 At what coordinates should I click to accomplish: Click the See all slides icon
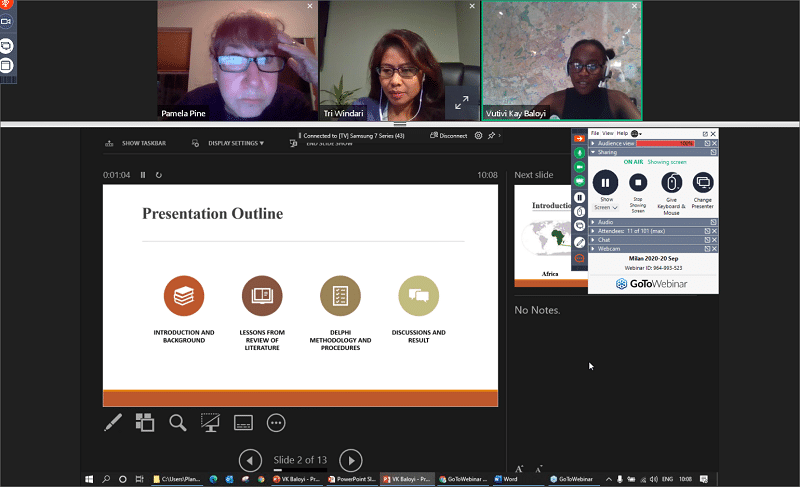click(145, 422)
